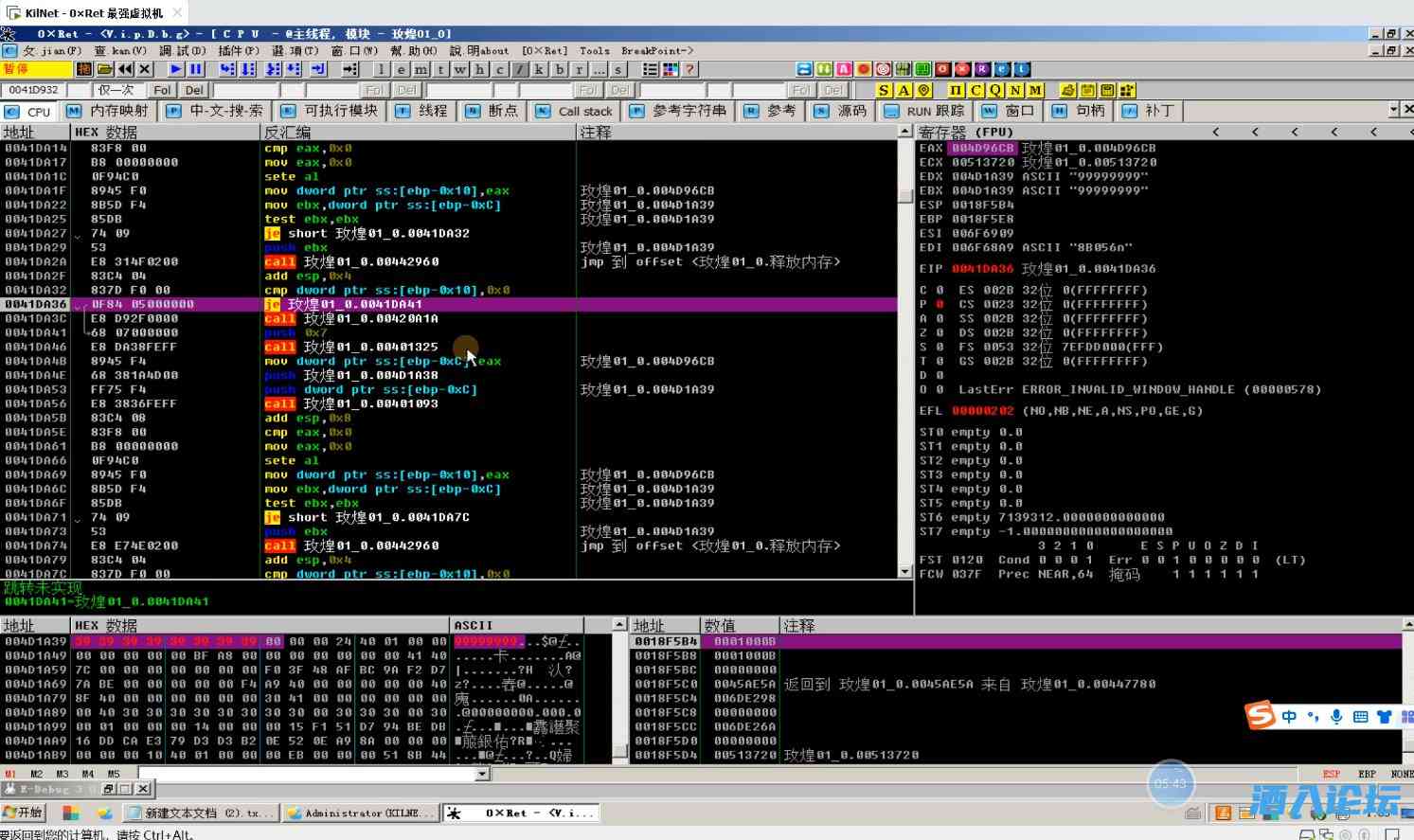The image size is (1414, 840).
Task: Switch to the M2 memory dump view
Action: tap(37, 774)
